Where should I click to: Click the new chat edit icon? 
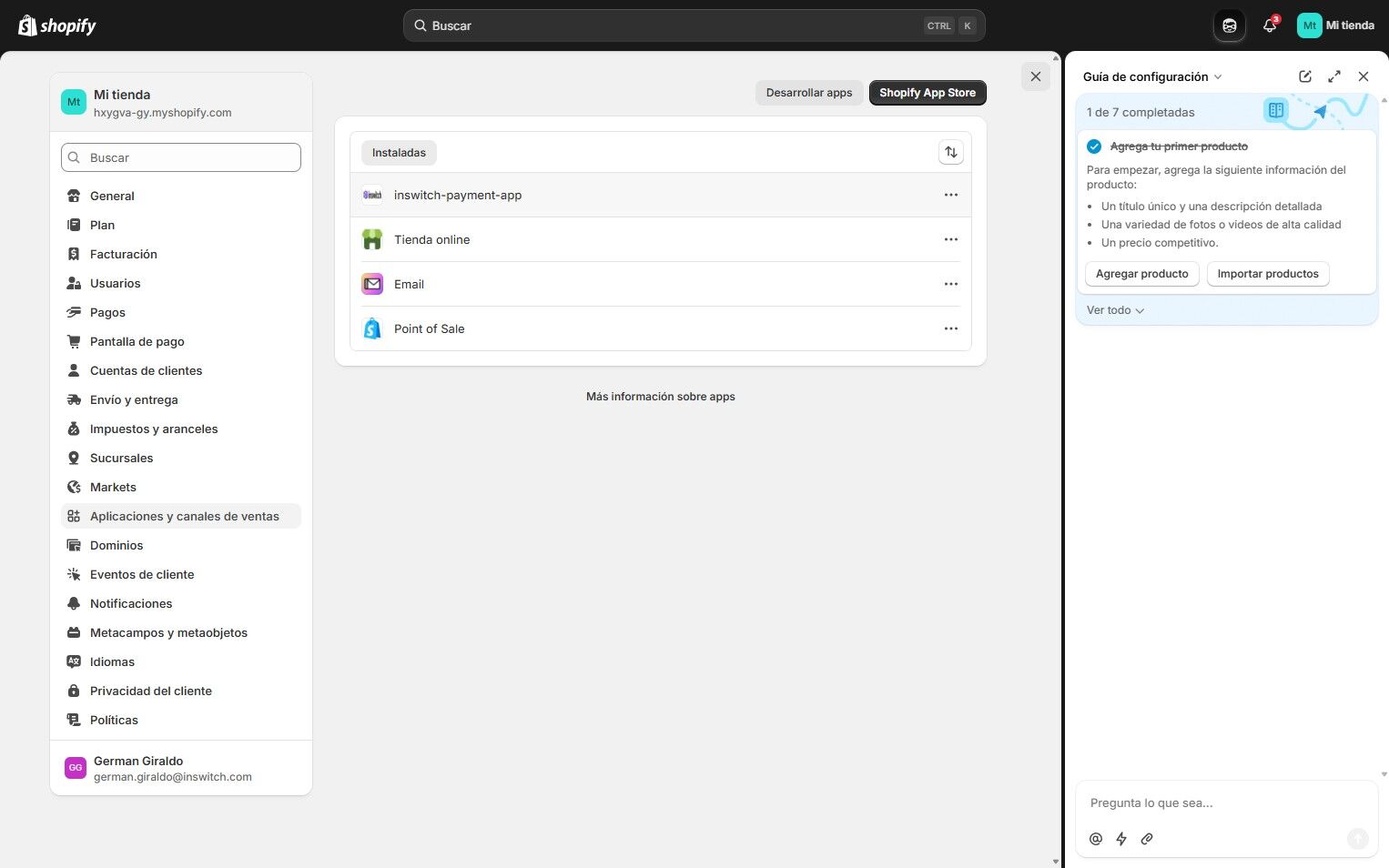pos(1305,76)
